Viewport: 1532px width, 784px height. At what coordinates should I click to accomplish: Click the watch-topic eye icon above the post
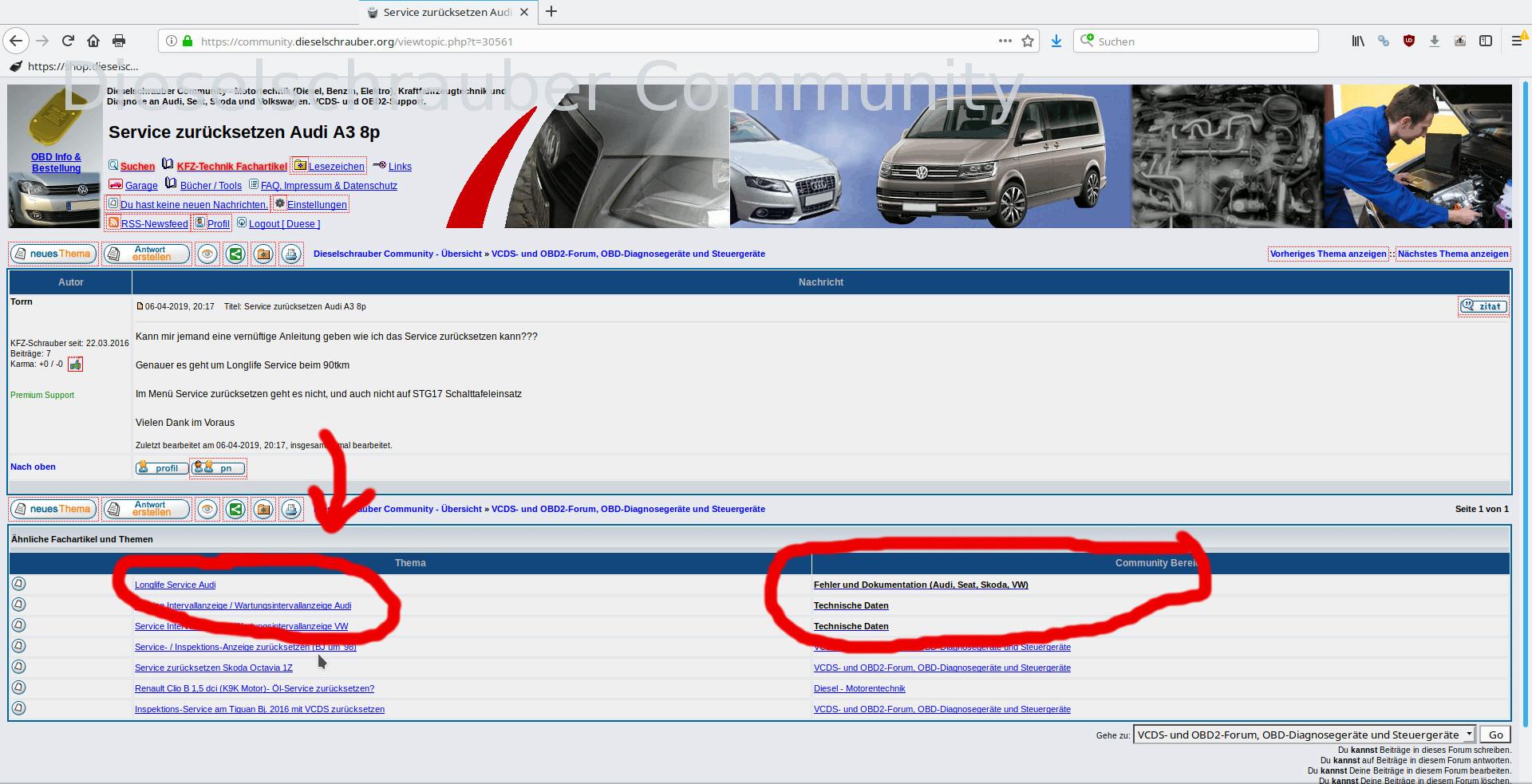pyautogui.click(x=207, y=254)
